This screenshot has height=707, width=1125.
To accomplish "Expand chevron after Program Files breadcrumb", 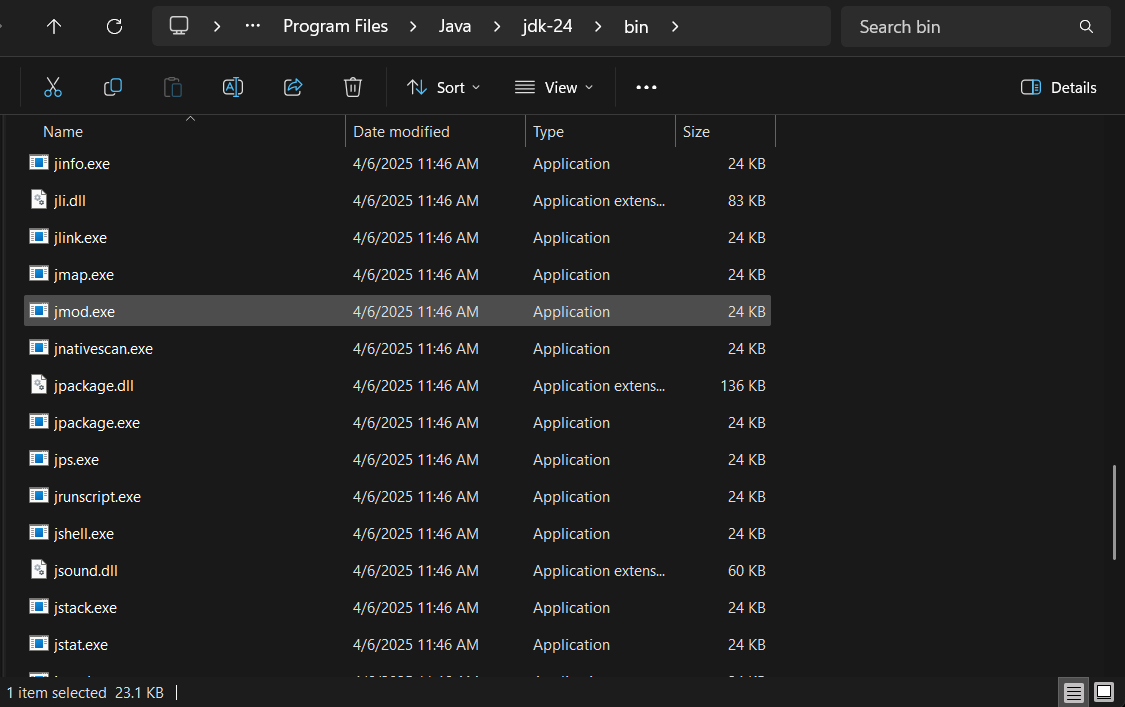I will click(x=413, y=27).
